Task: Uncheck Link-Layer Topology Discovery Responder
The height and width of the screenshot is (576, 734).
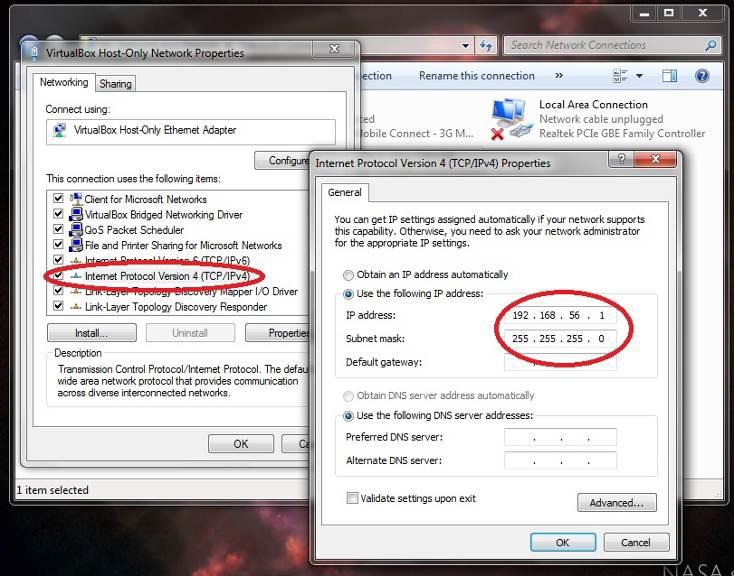Action: (x=58, y=306)
